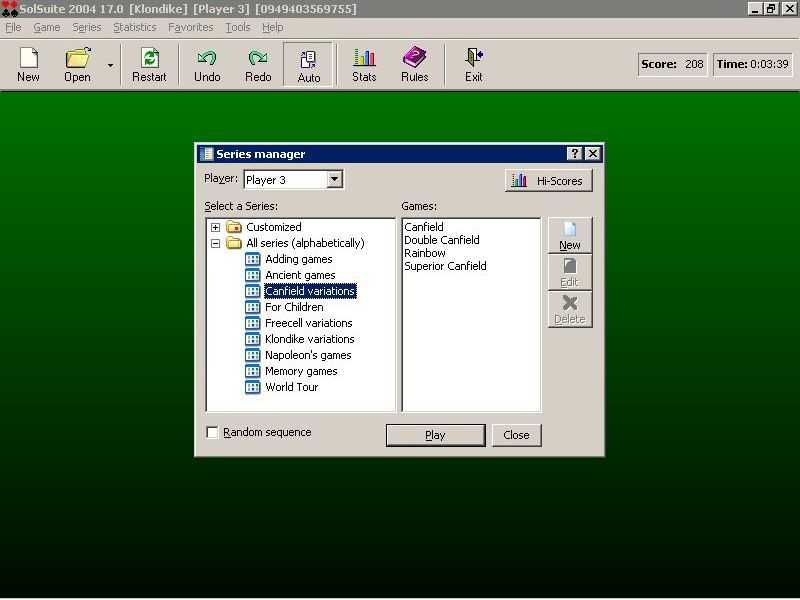Open the Statistics menu
The image size is (800, 600).
click(x=135, y=27)
